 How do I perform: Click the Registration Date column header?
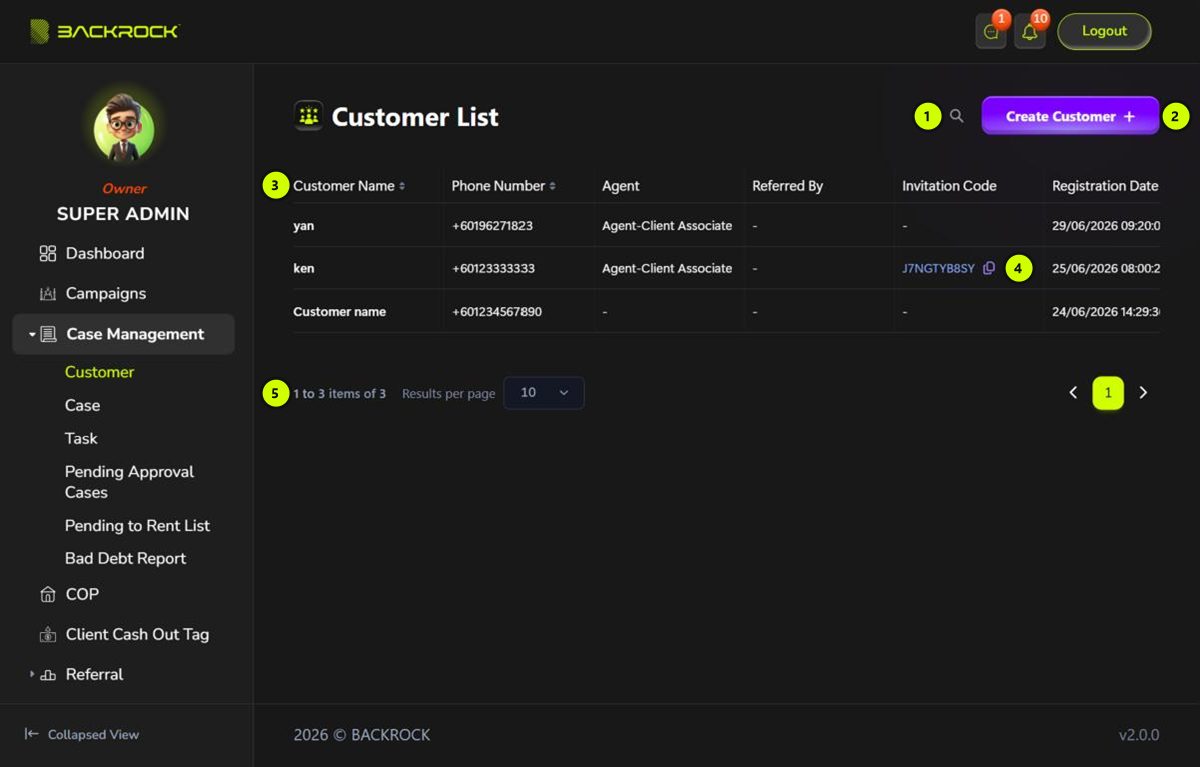pyautogui.click(x=1105, y=186)
